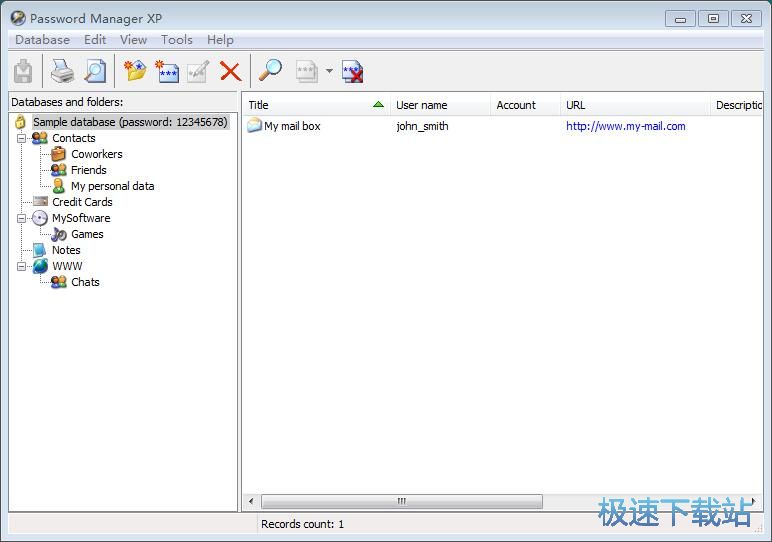The image size is (772, 542).
Task: Click the Databases and folders: heading
Action: point(67,102)
